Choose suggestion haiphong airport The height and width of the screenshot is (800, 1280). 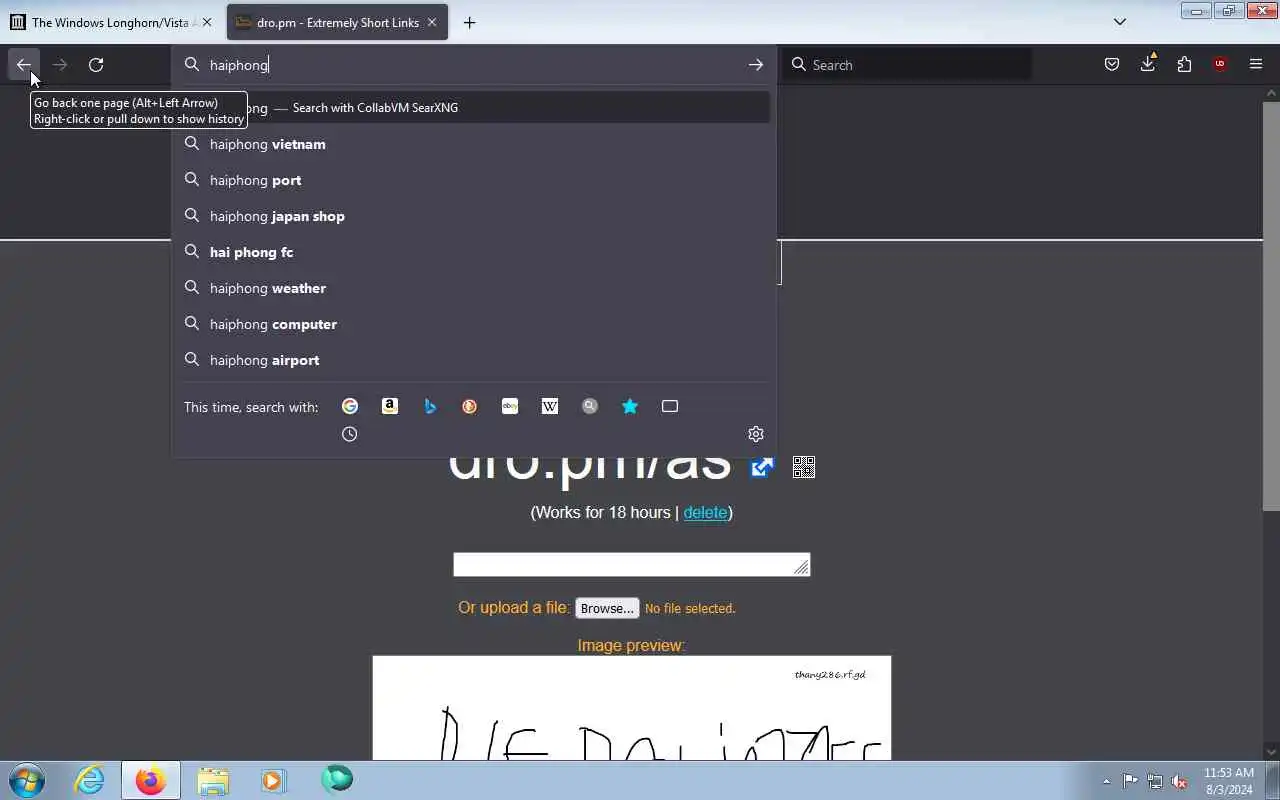click(474, 360)
